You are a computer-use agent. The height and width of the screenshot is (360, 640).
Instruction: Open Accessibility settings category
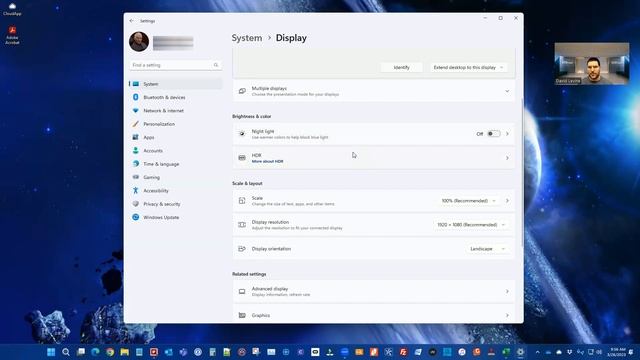(x=176, y=191)
